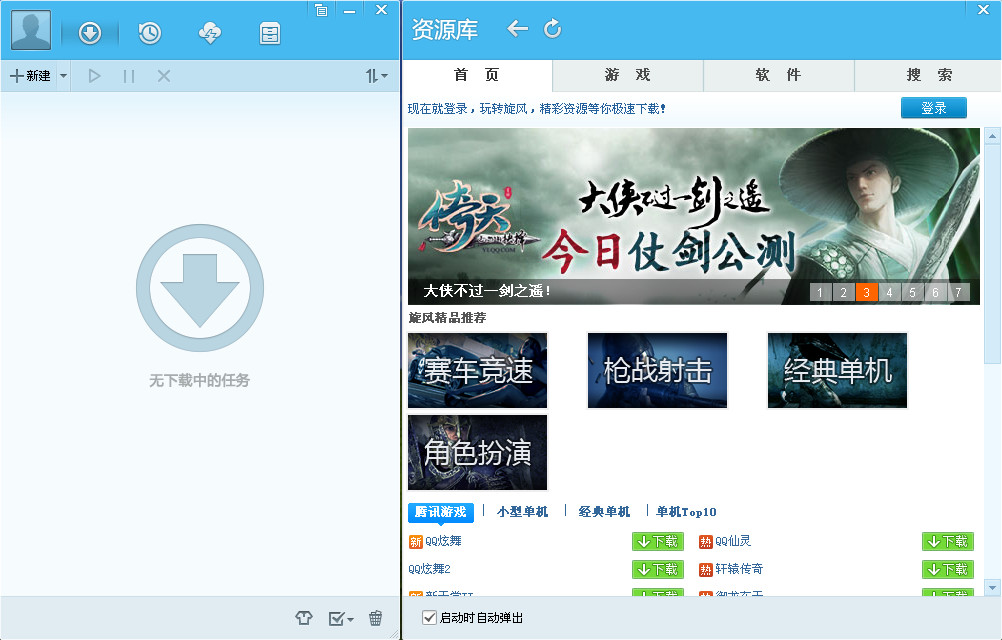Select banner page 5
Screen dimensions: 1002x640
[x=913, y=292]
